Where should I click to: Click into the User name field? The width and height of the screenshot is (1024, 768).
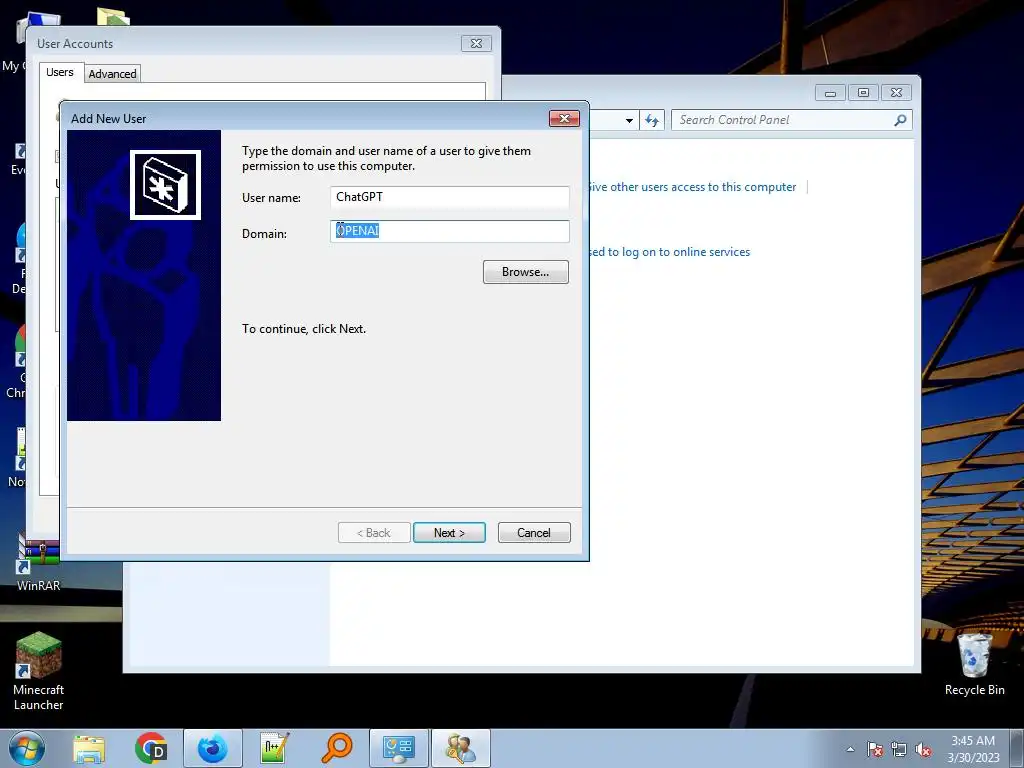pos(449,197)
